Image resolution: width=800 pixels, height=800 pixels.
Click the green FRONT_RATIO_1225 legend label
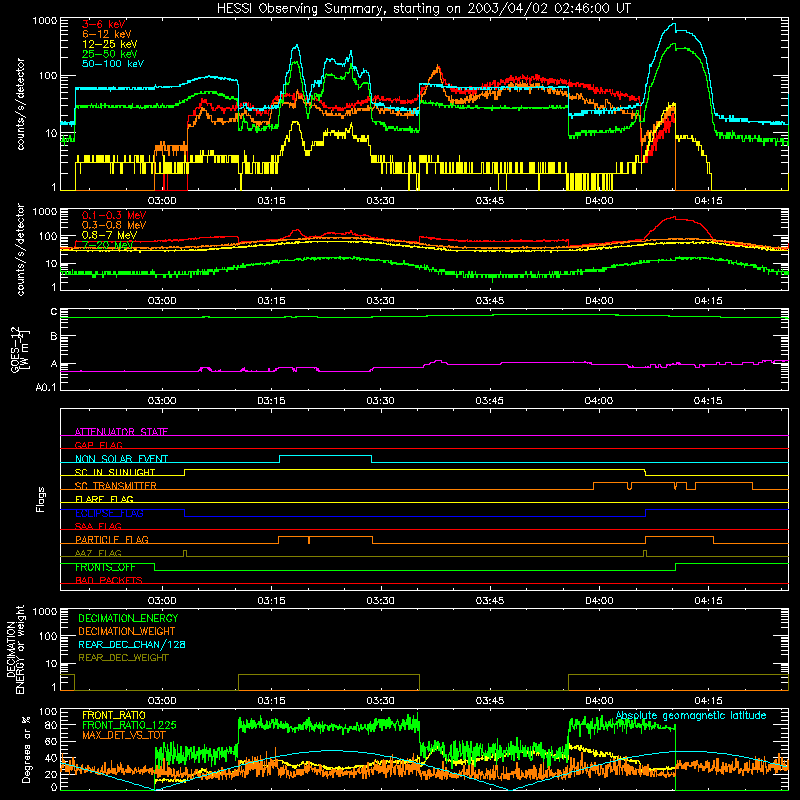coord(129,725)
